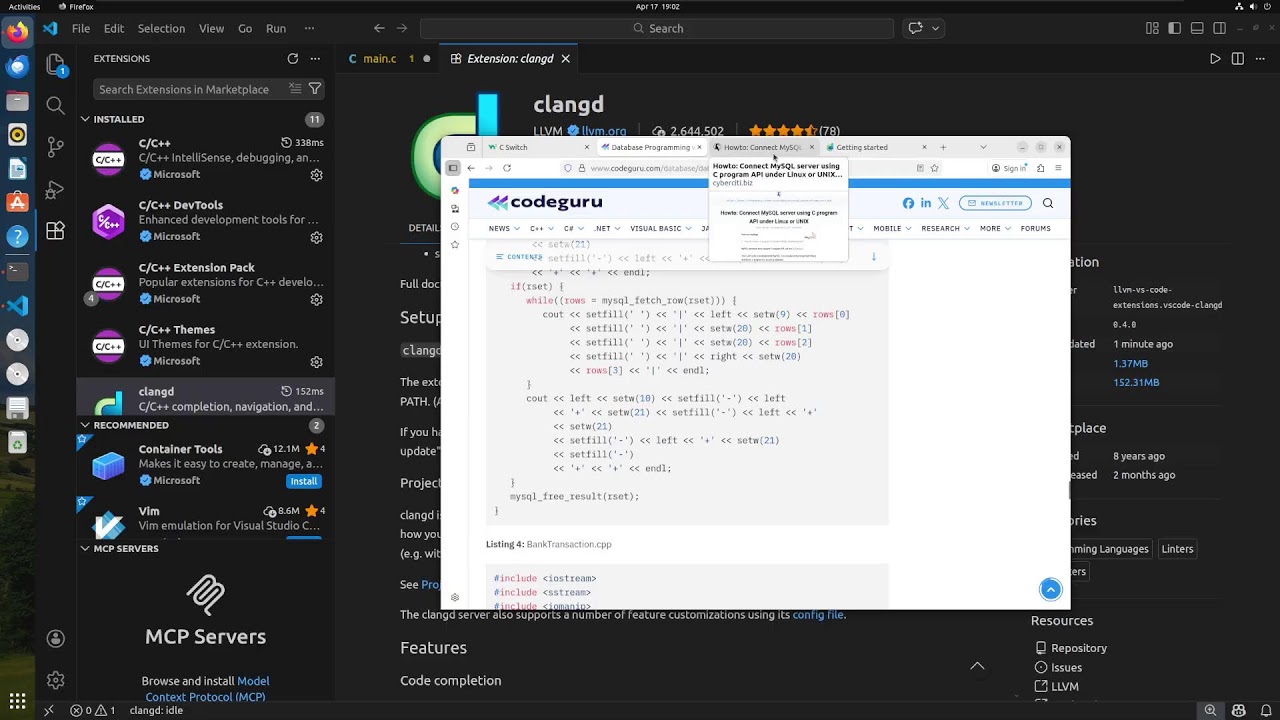Open the Repository resource link
Screen dimensions: 1280x720
coord(1079,648)
